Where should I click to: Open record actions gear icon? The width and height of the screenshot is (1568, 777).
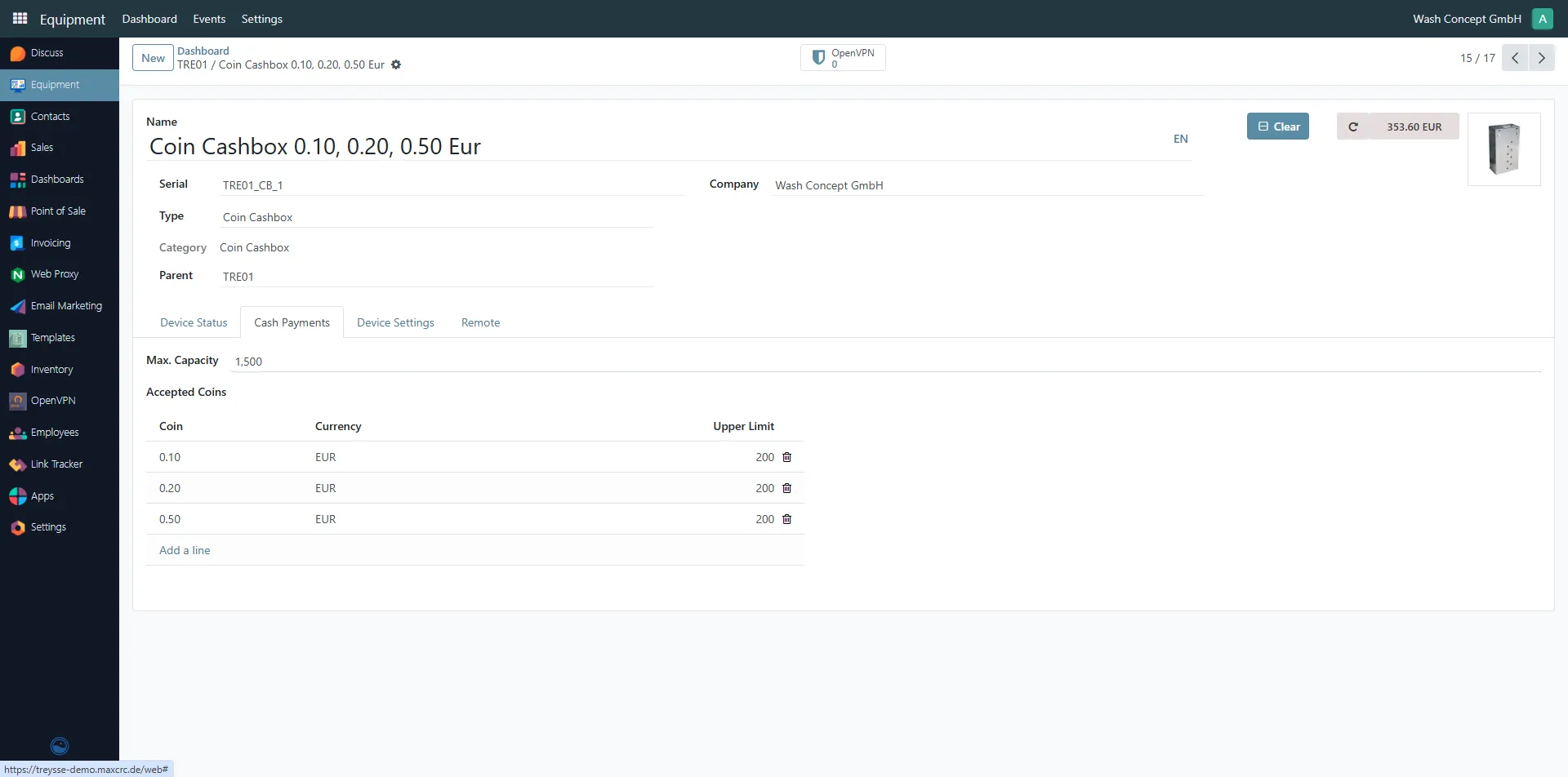pyautogui.click(x=396, y=65)
